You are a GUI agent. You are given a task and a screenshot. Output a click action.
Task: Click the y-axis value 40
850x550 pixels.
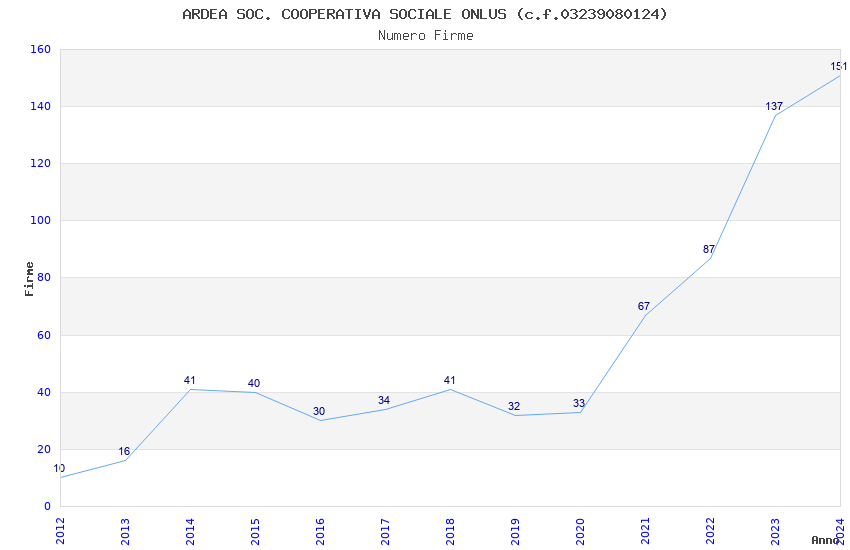(x=44, y=392)
